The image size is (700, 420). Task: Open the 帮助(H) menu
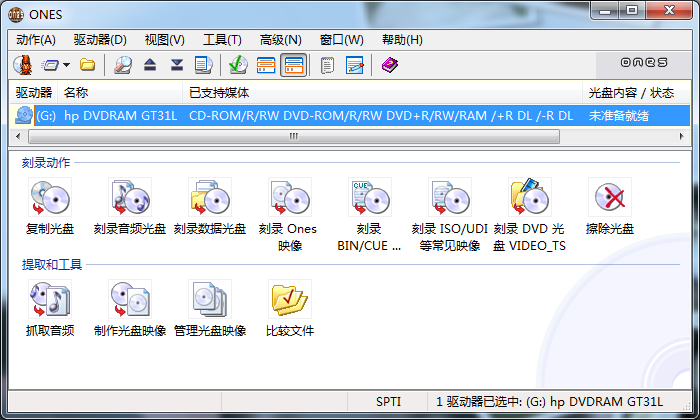[402, 40]
